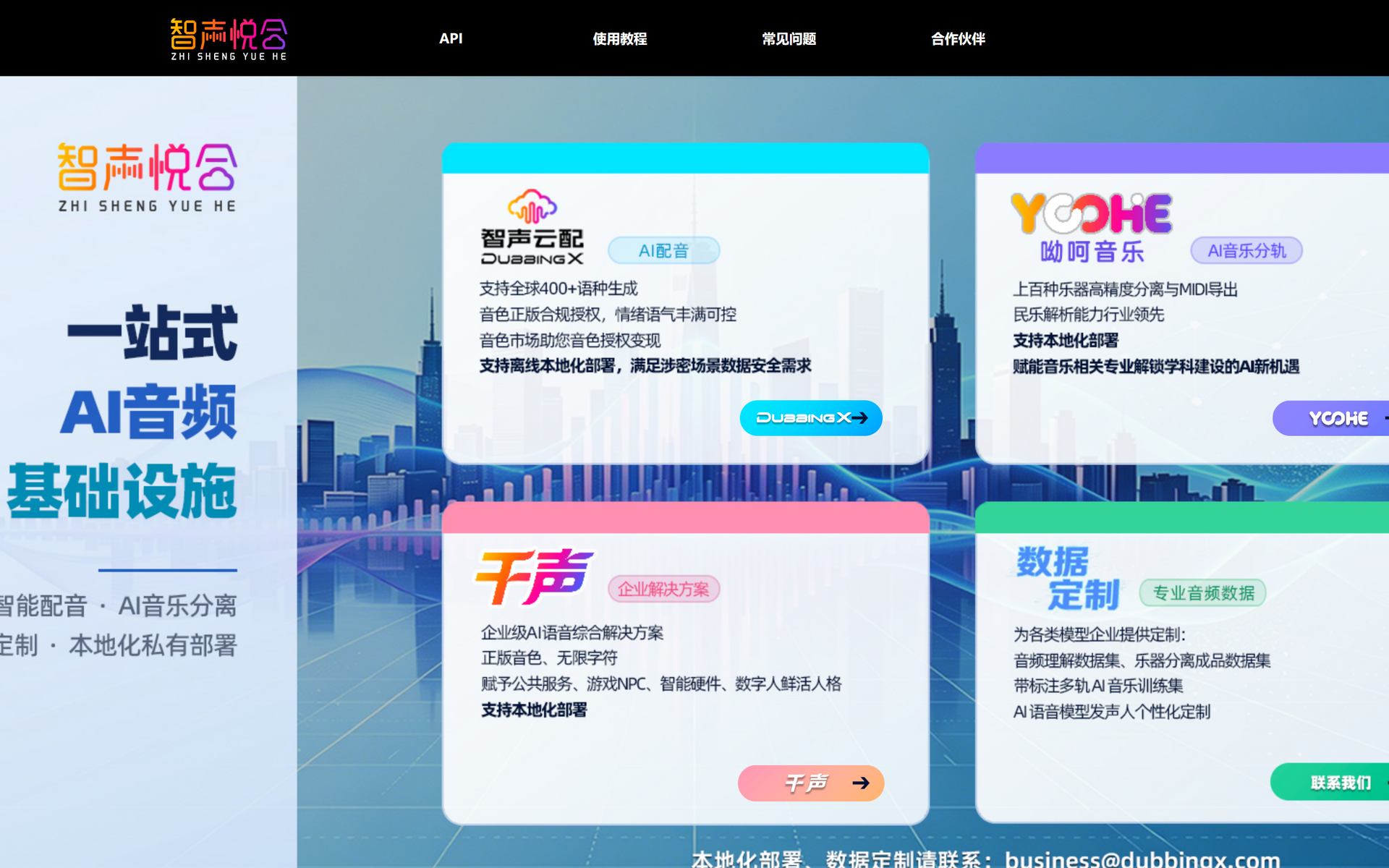
Task: Click the 智声云配 DubbingX cloud logo
Action: point(532,227)
